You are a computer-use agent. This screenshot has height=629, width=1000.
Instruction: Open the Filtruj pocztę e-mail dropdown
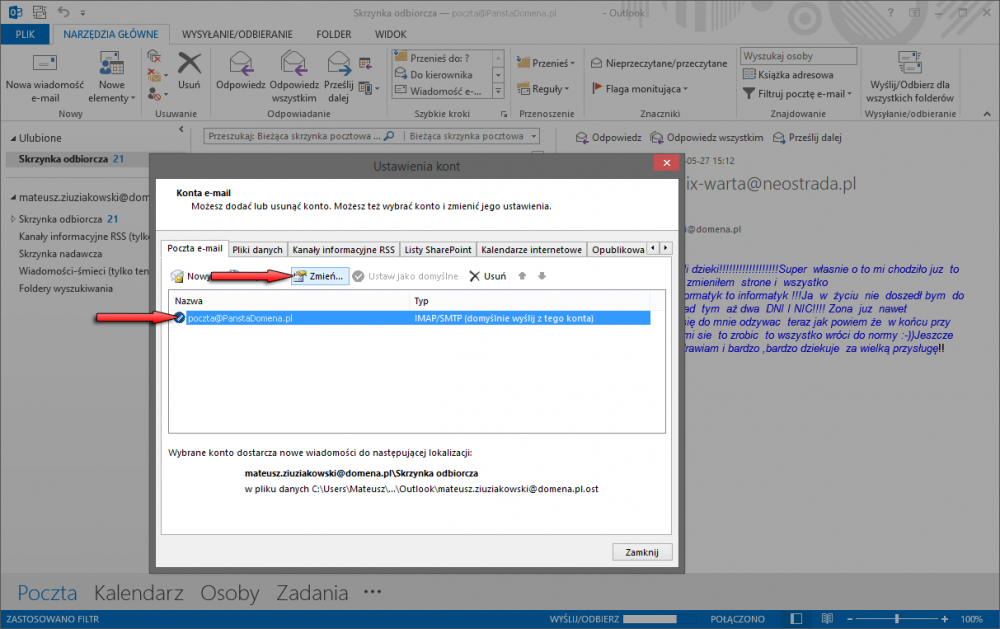click(797, 94)
